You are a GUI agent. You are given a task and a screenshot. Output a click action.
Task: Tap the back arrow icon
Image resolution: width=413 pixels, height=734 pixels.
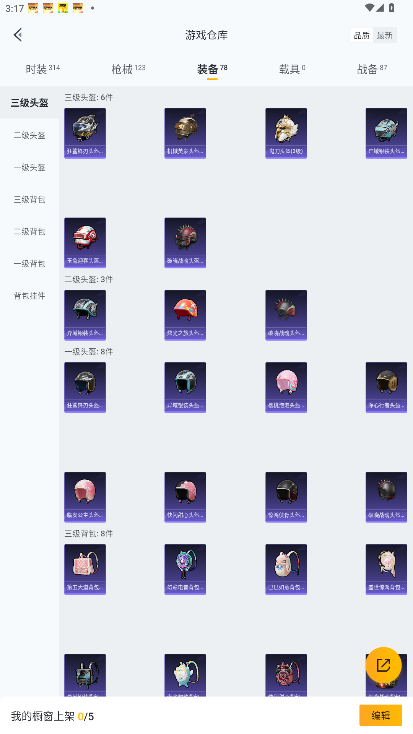[18, 35]
